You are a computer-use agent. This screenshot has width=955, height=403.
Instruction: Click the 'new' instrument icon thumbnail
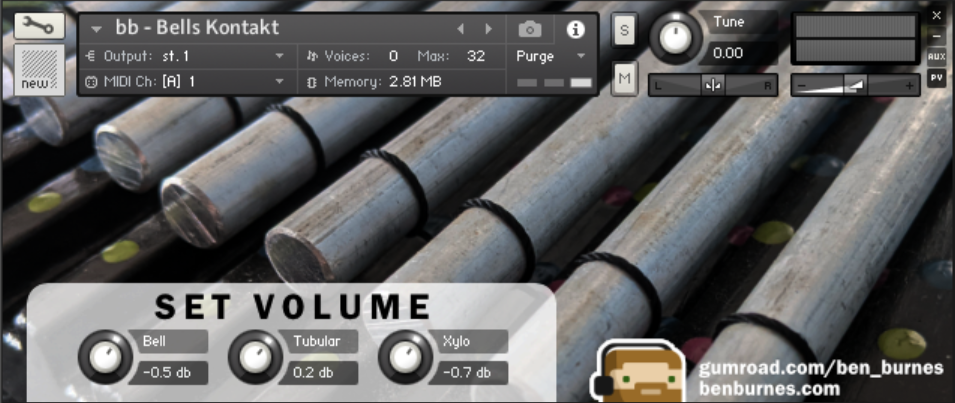click(40, 70)
